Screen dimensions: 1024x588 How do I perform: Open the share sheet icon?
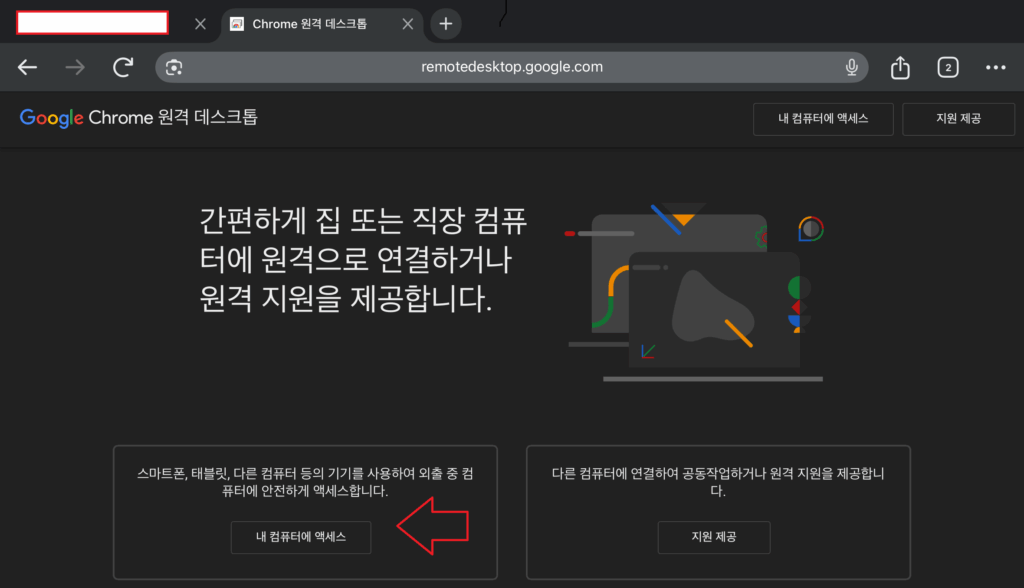click(x=900, y=67)
